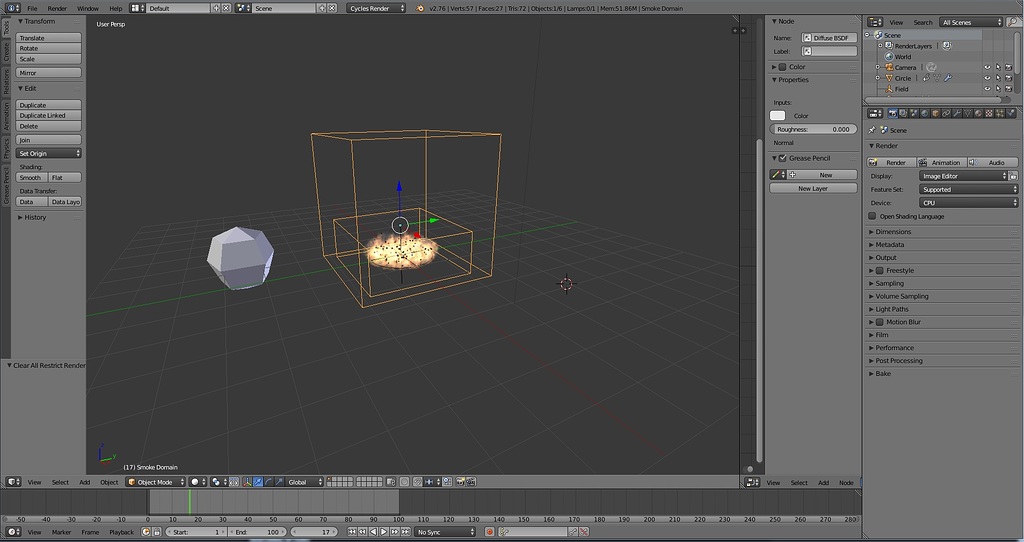Open the Render menu in top bar
1024x542 pixels.
pos(57,8)
